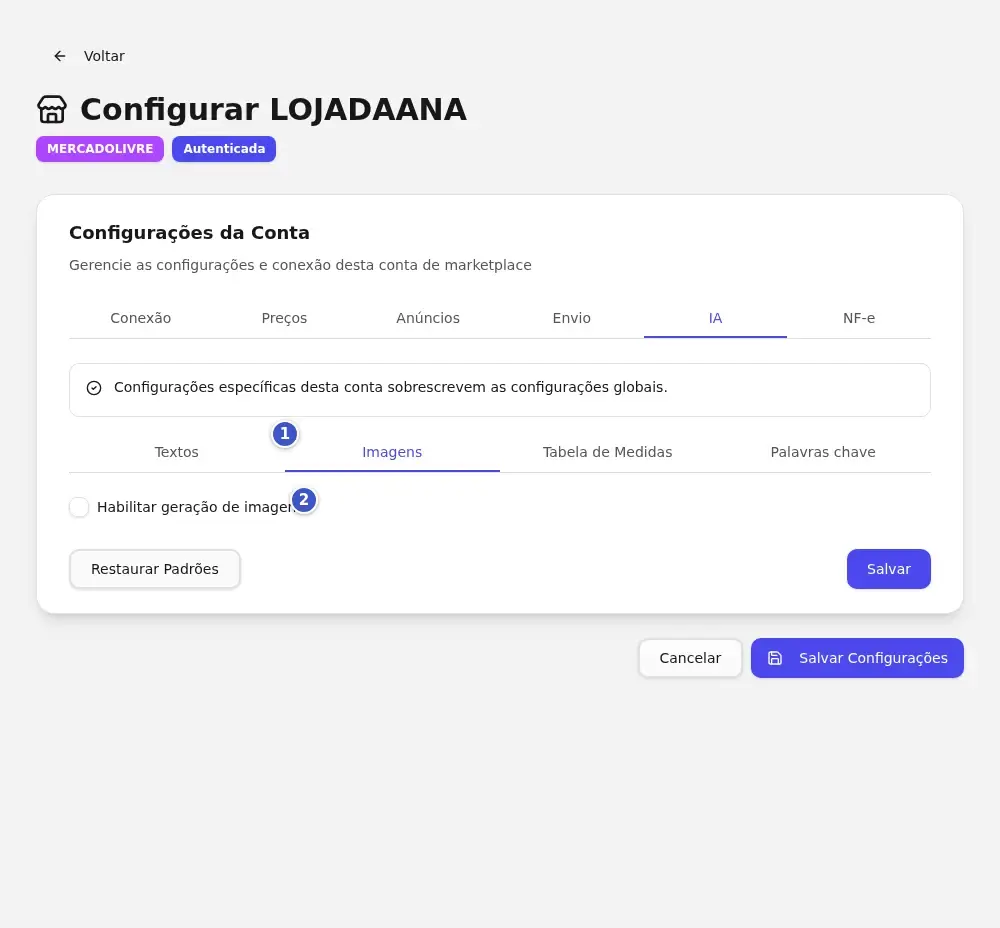Image resolution: width=1000 pixels, height=928 pixels.
Task: Click the back arrow icon
Action: 60,56
